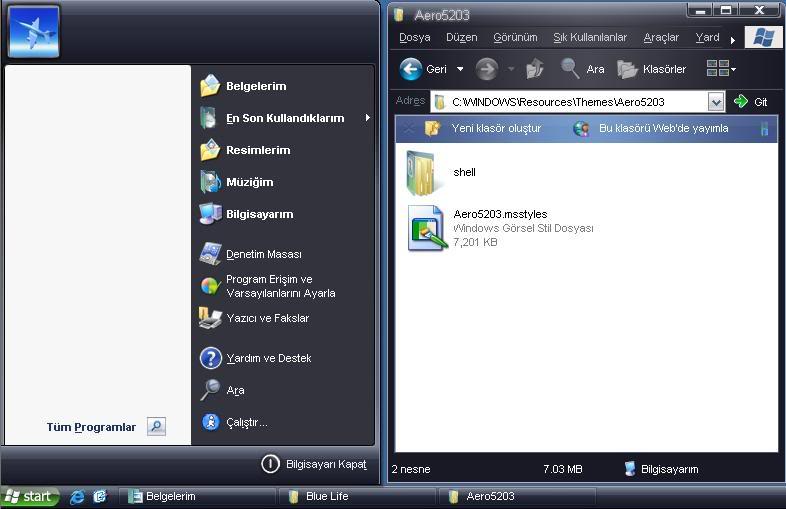Image resolution: width=786 pixels, height=509 pixels.
Task: Click the Geri back arrow icon
Action: pyautogui.click(x=411, y=69)
